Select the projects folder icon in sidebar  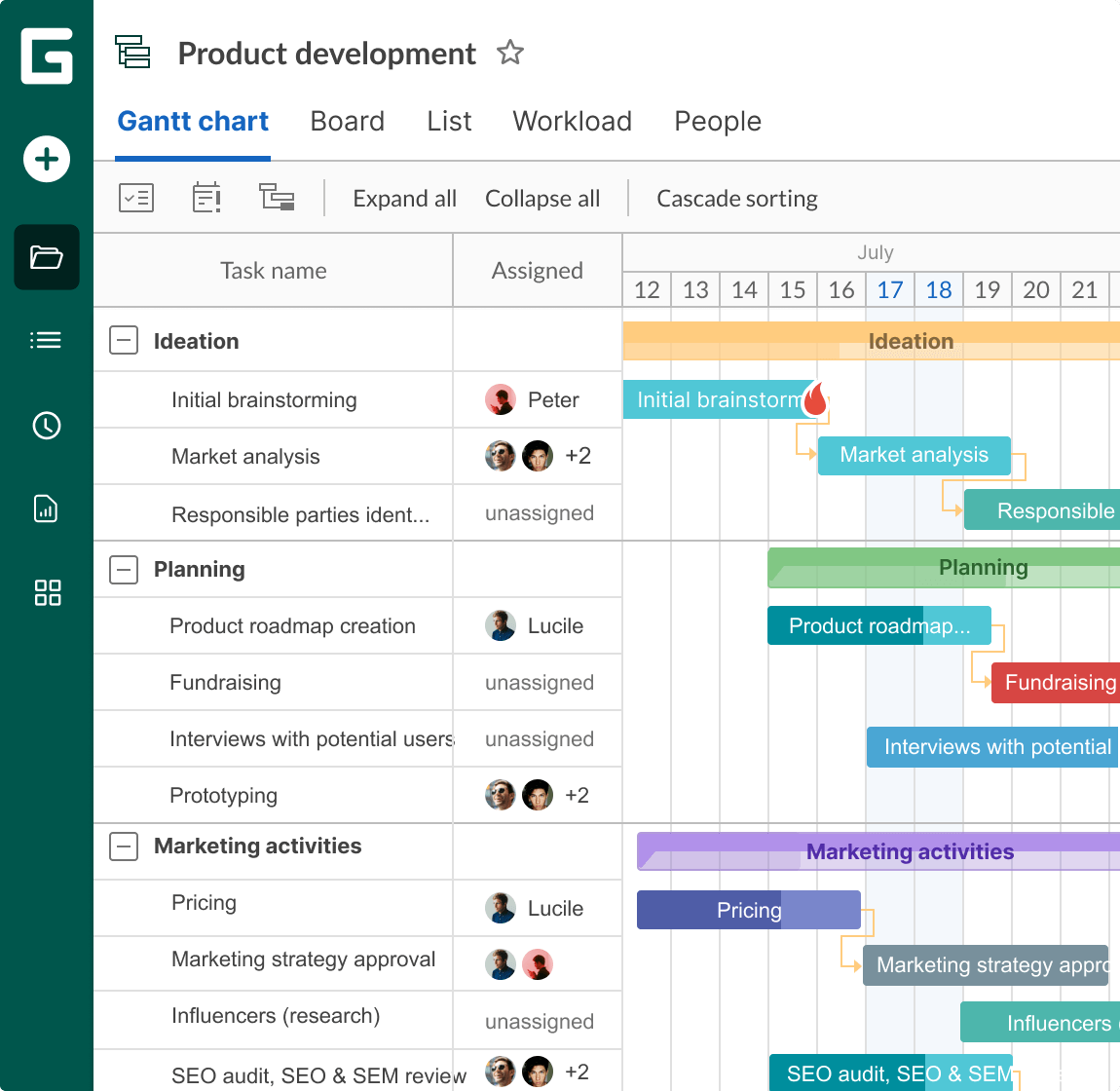46,257
